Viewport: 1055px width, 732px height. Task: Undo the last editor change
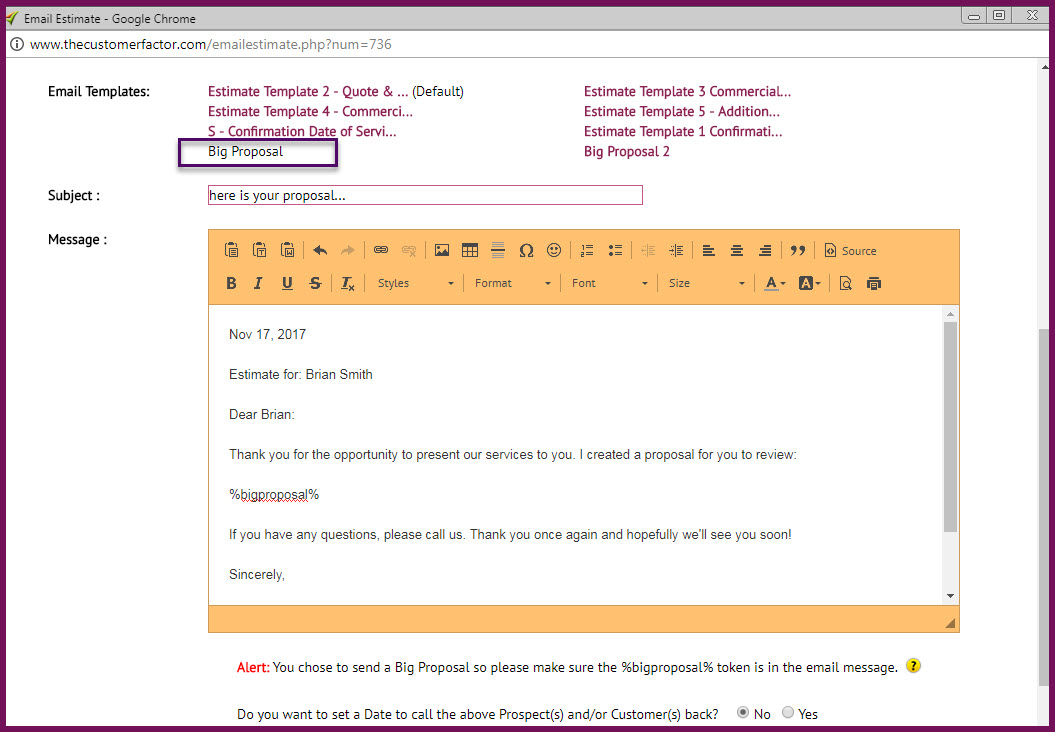pos(319,250)
